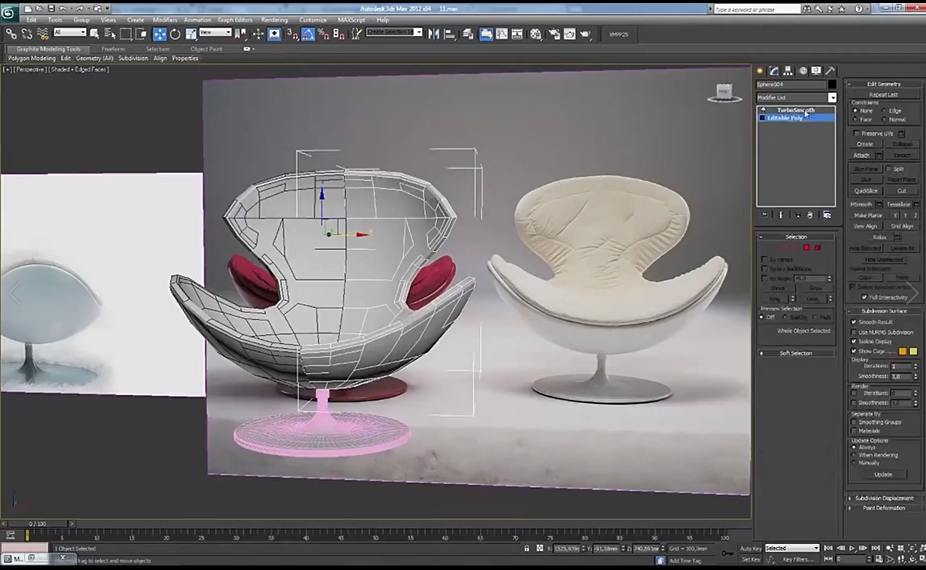Choose Rectangular Selection Region tool
Screen dimensions: 926x570
tap(126, 34)
